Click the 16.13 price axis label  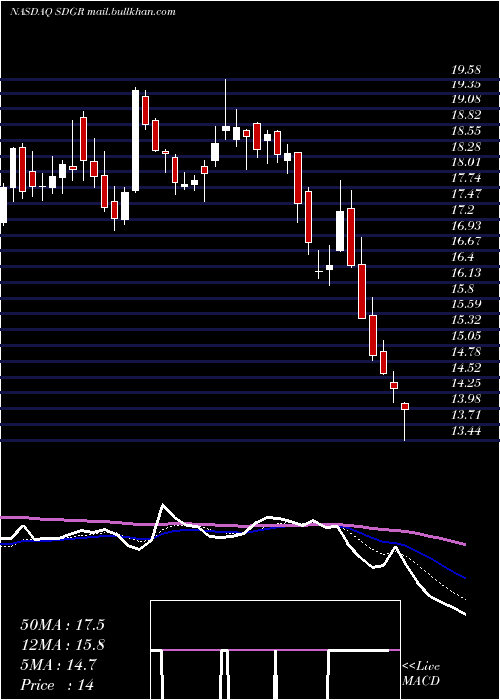(x=465, y=273)
